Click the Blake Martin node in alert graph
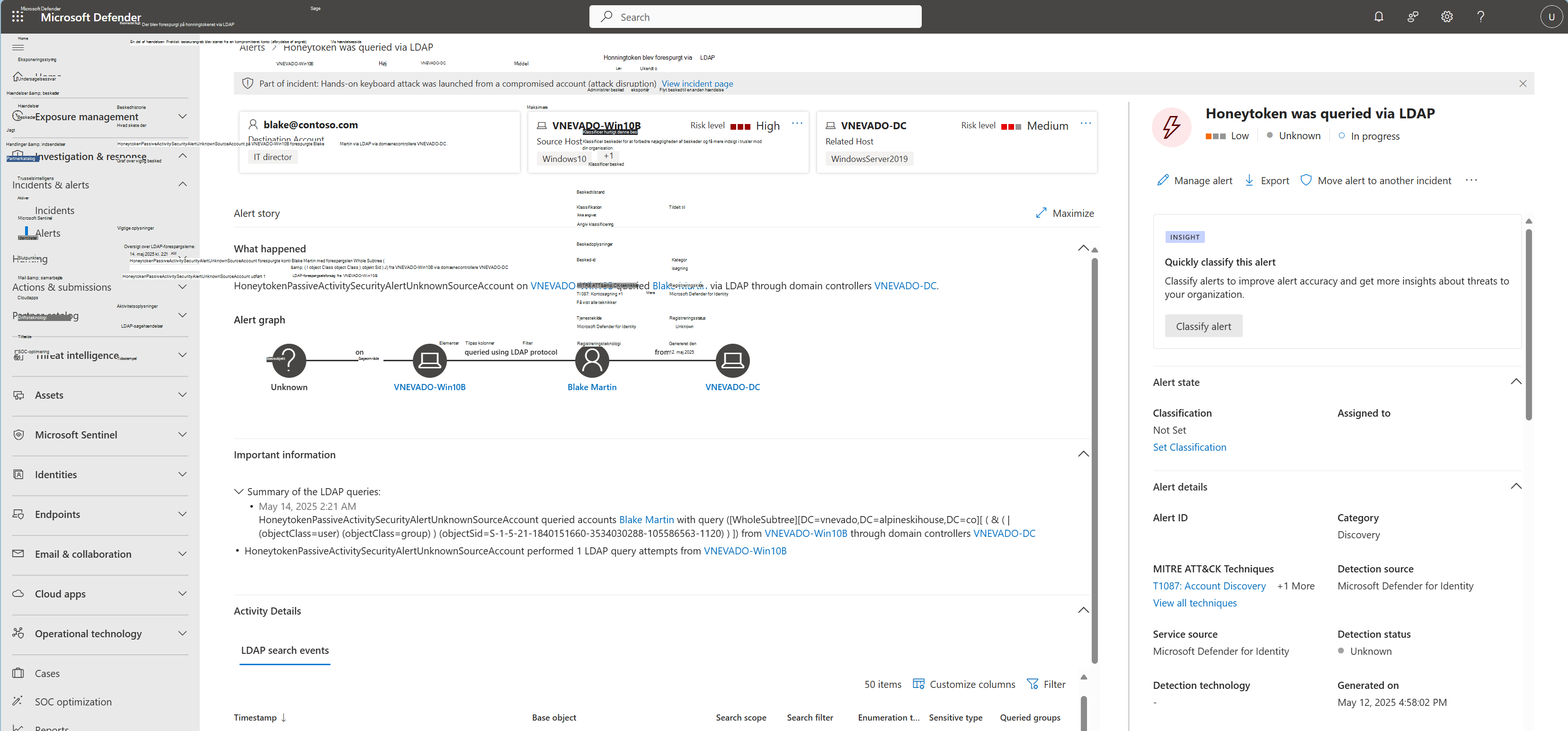The width and height of the screenshot is (1568, 731). click(x=592, y=360)
